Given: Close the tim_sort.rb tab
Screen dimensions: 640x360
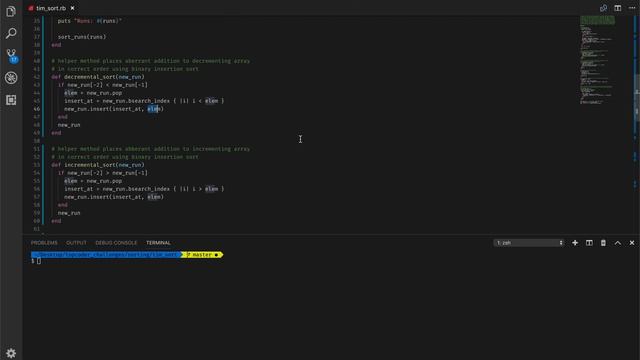Looking at the screenshot, I should click(72, 8).
